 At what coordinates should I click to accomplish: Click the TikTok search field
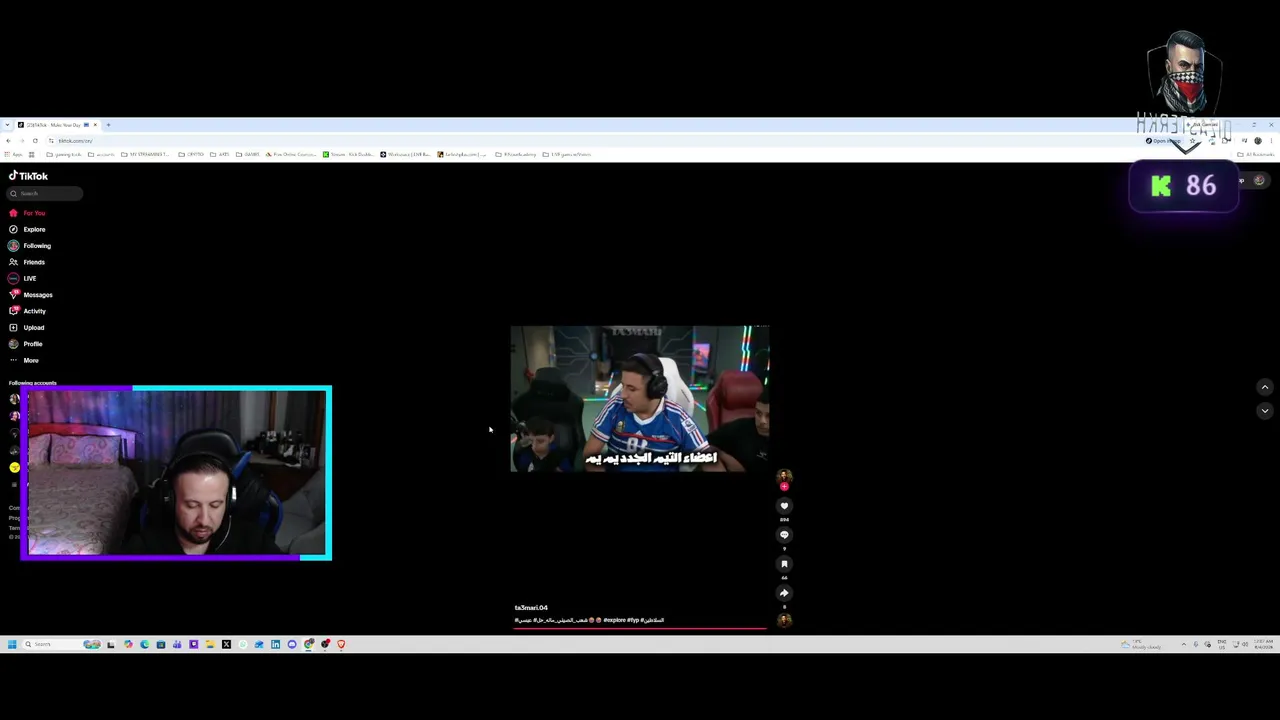pyautogui.click(x=46, y=194)
